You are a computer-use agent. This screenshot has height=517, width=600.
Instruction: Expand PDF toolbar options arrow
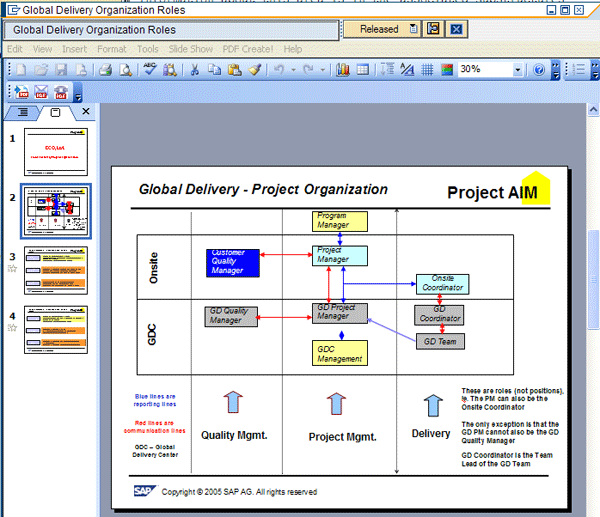(x=78, y=93)
